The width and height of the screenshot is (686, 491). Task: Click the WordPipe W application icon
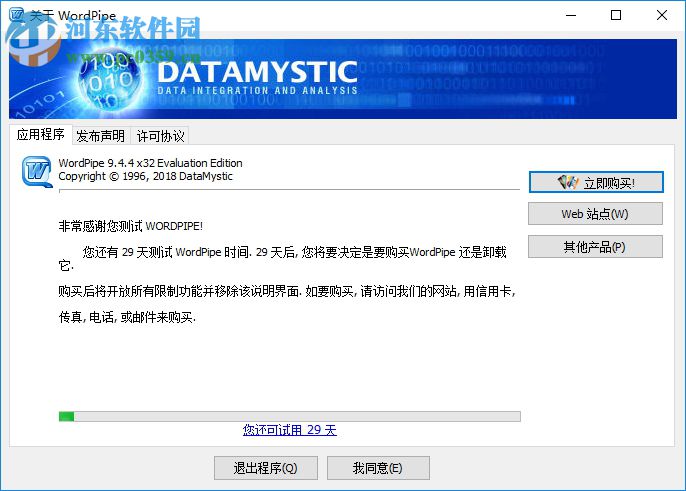(37, 172)
